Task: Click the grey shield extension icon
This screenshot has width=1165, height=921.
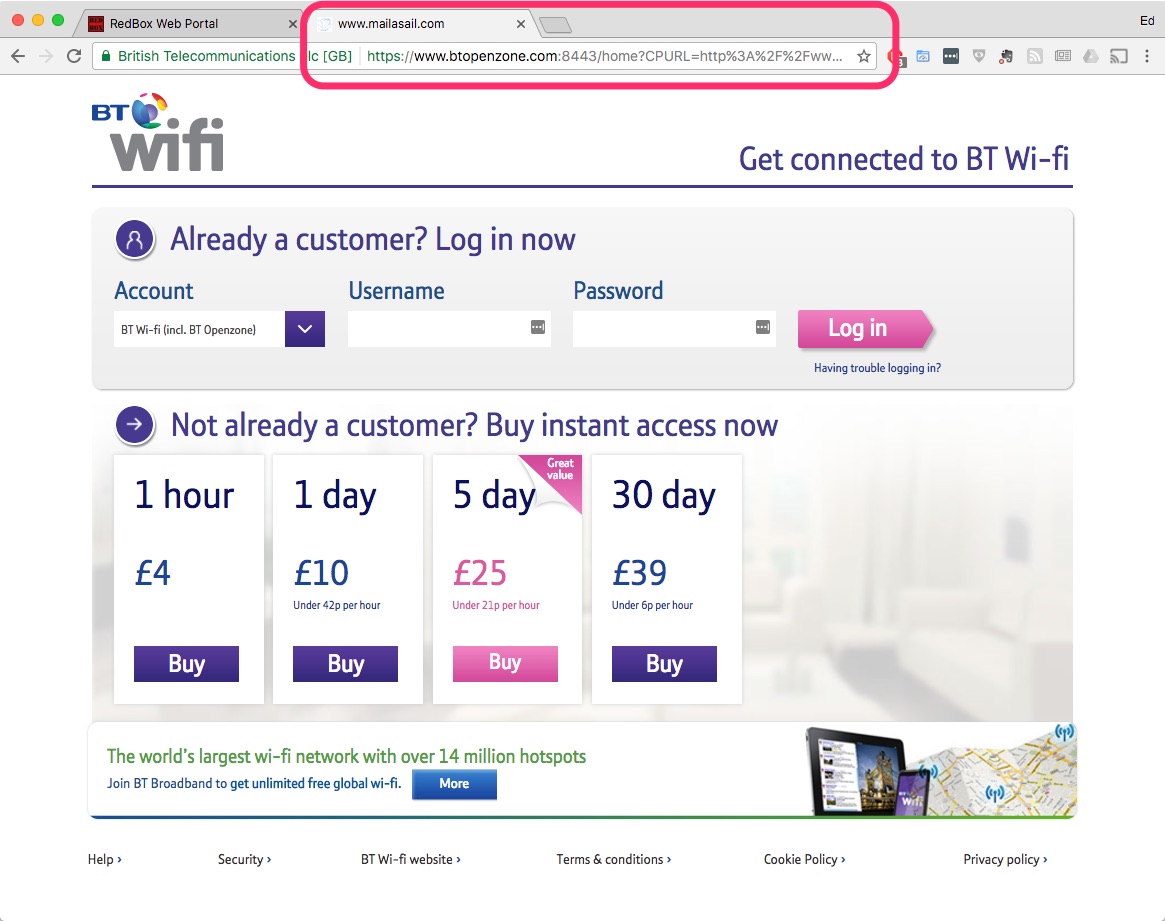Action: 979,56
